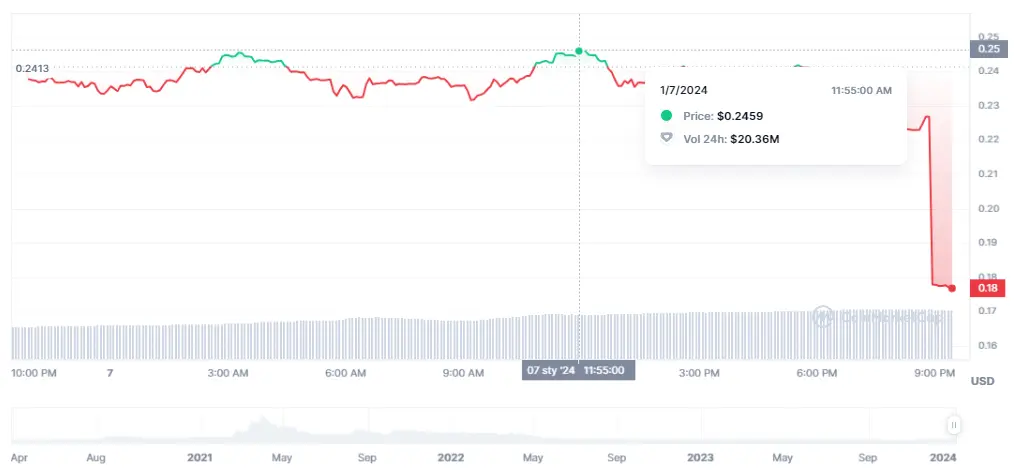Select 2022 on the navigator timeline
Image resolution: width=1029 pixels, height=475 pixels.
click(x=451, y=457)
